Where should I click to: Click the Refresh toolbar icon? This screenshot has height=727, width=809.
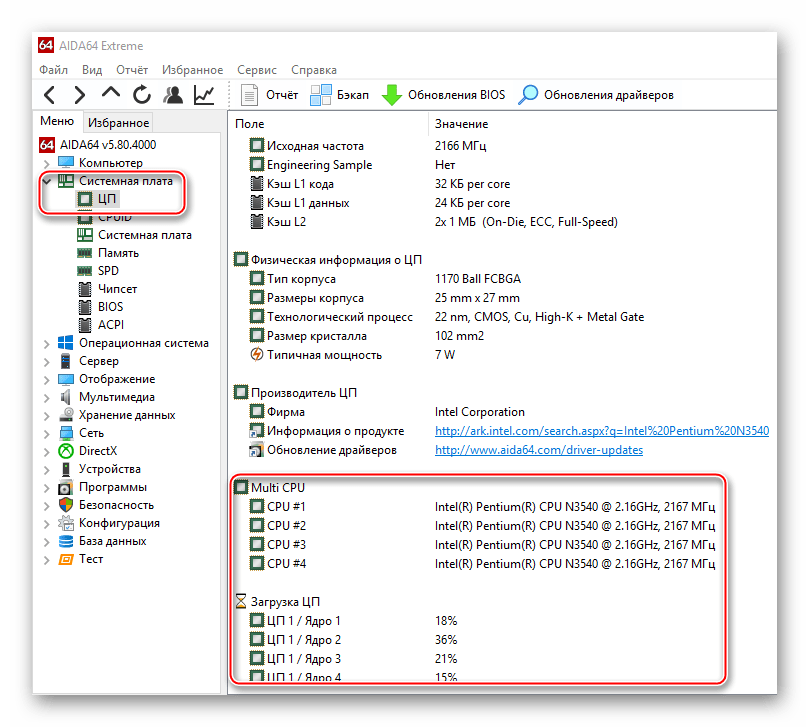coord(142,95)
